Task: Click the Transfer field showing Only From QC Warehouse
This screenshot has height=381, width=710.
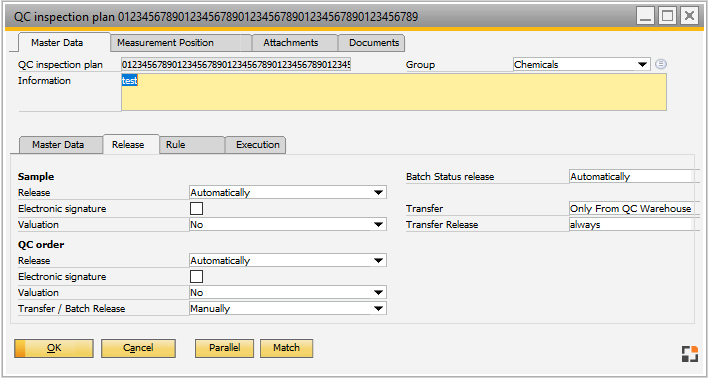Action: [634, 208]
